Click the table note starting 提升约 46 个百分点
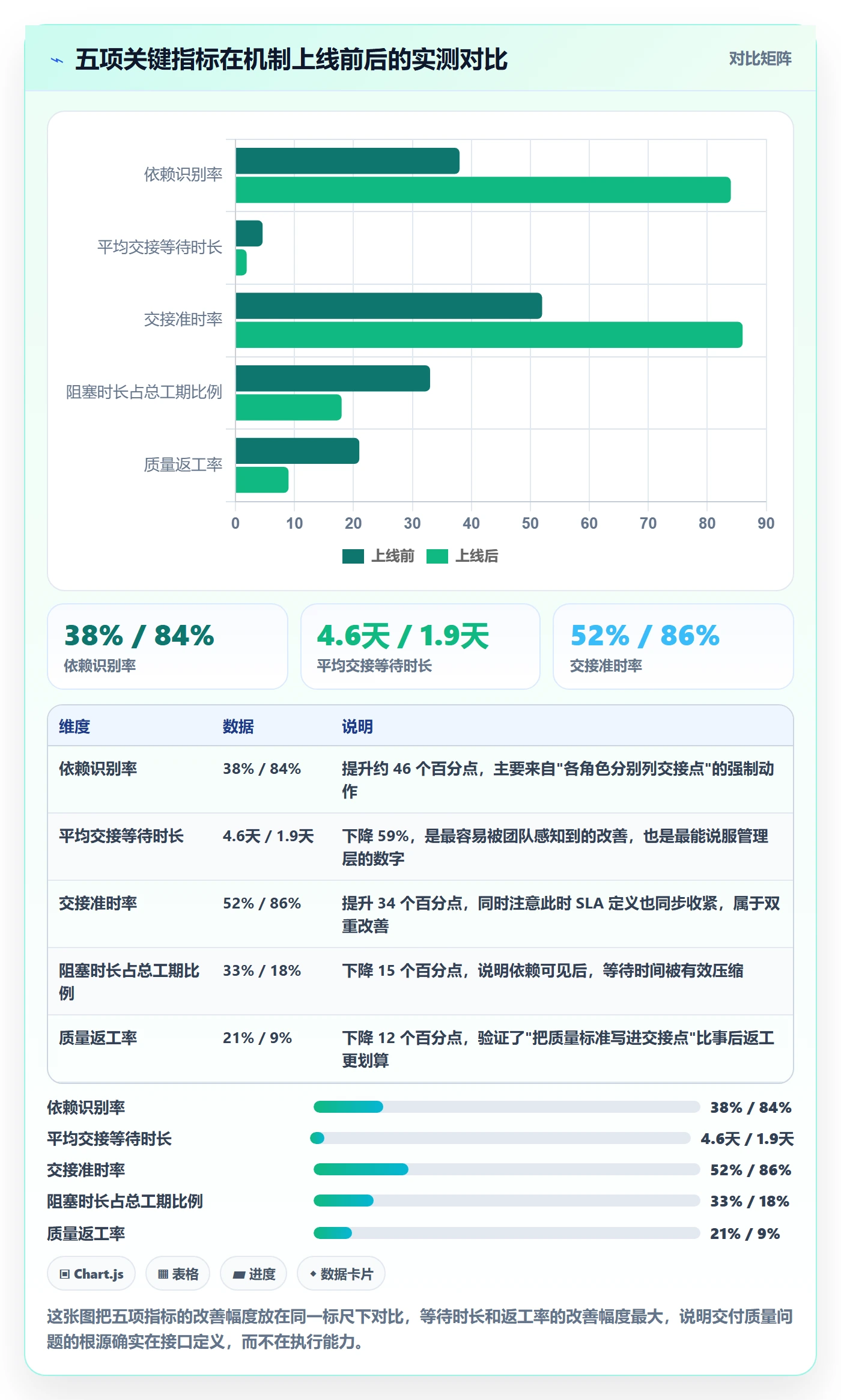841x1400 pixels. (x=558, y=780)
